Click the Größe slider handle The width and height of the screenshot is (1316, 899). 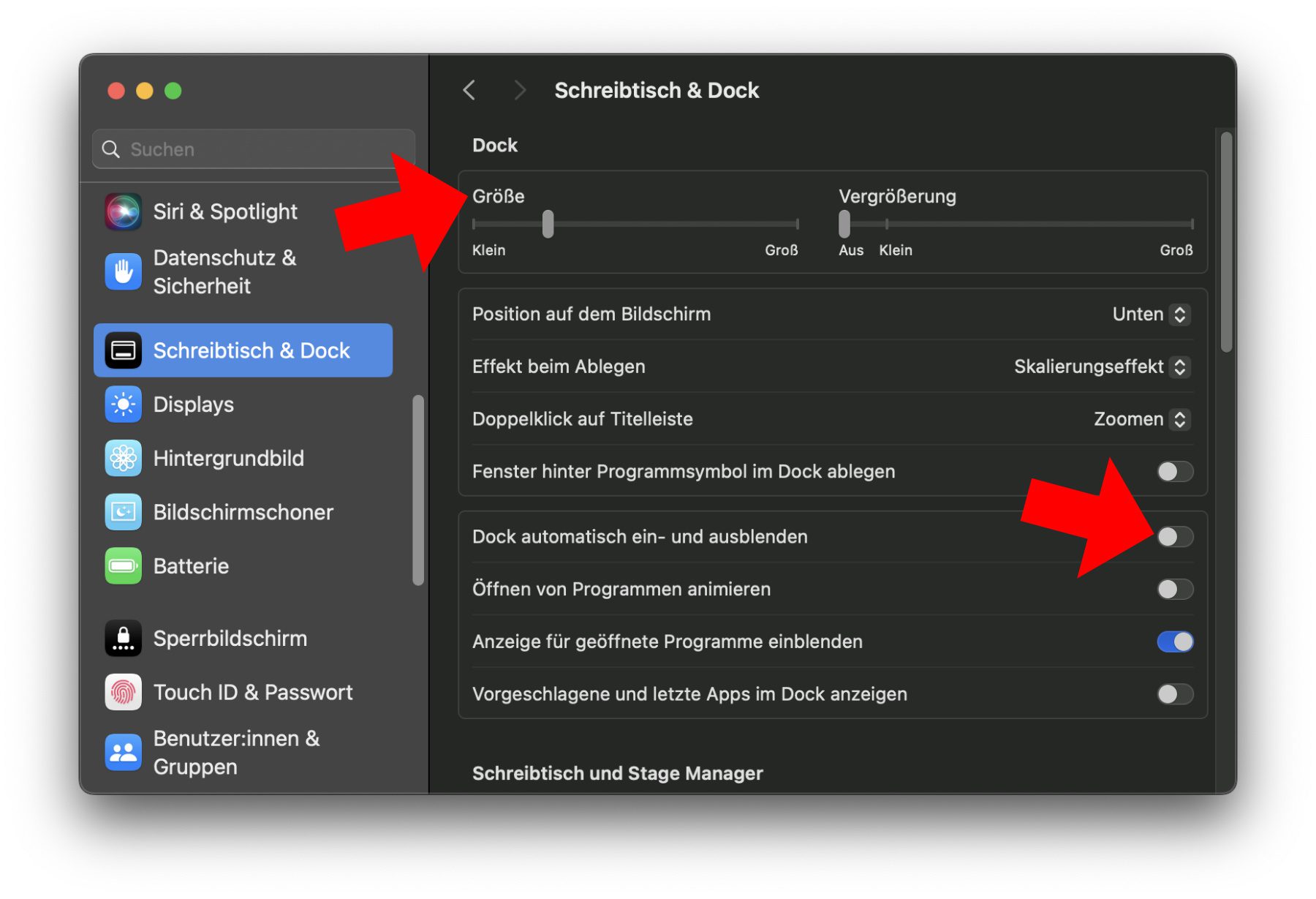[x=548, y=224]
